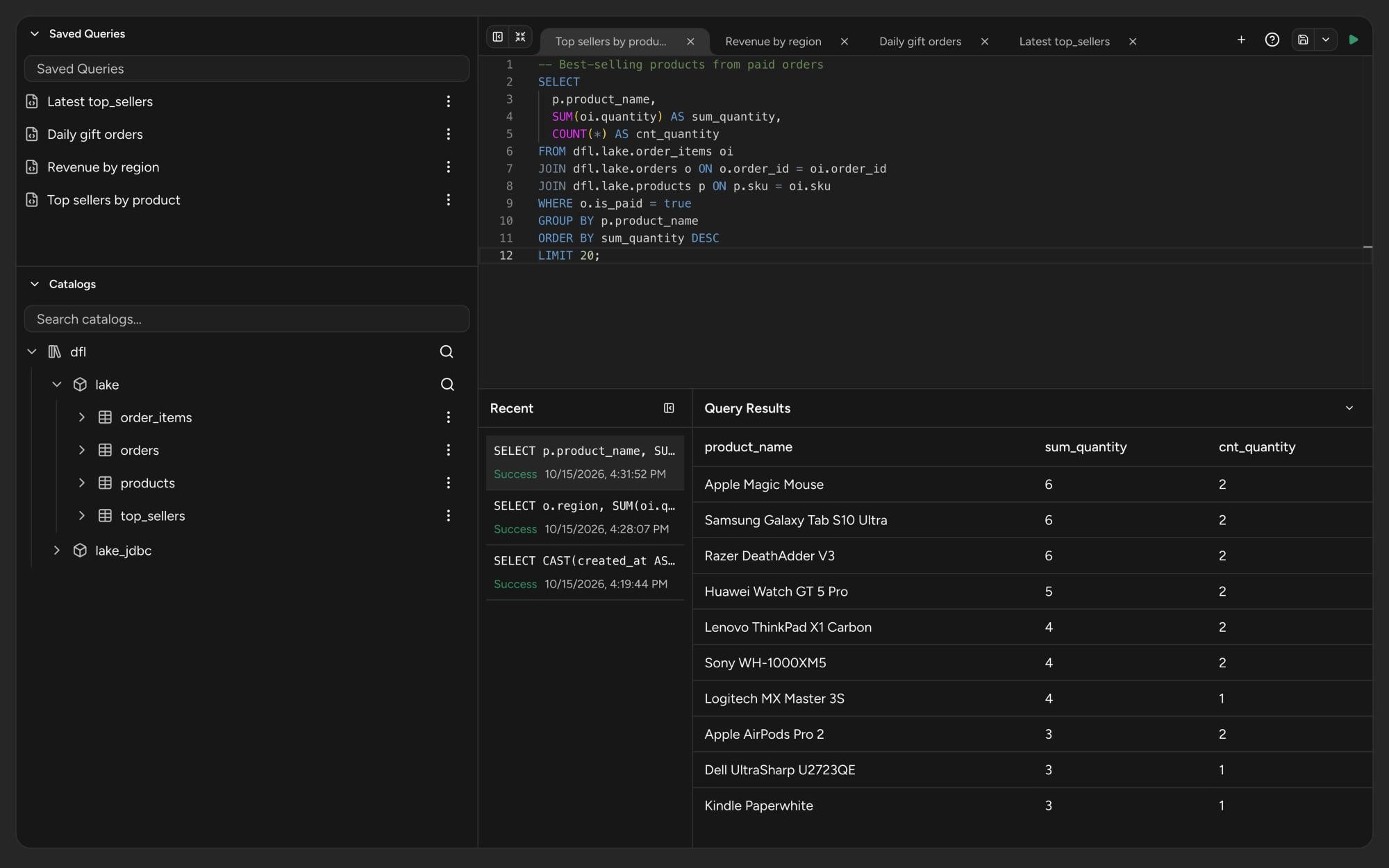This screenshot has height=868, width=1389.
Task: Click the product_name column header
Action: pyautogui.click(x=748, y=447)
